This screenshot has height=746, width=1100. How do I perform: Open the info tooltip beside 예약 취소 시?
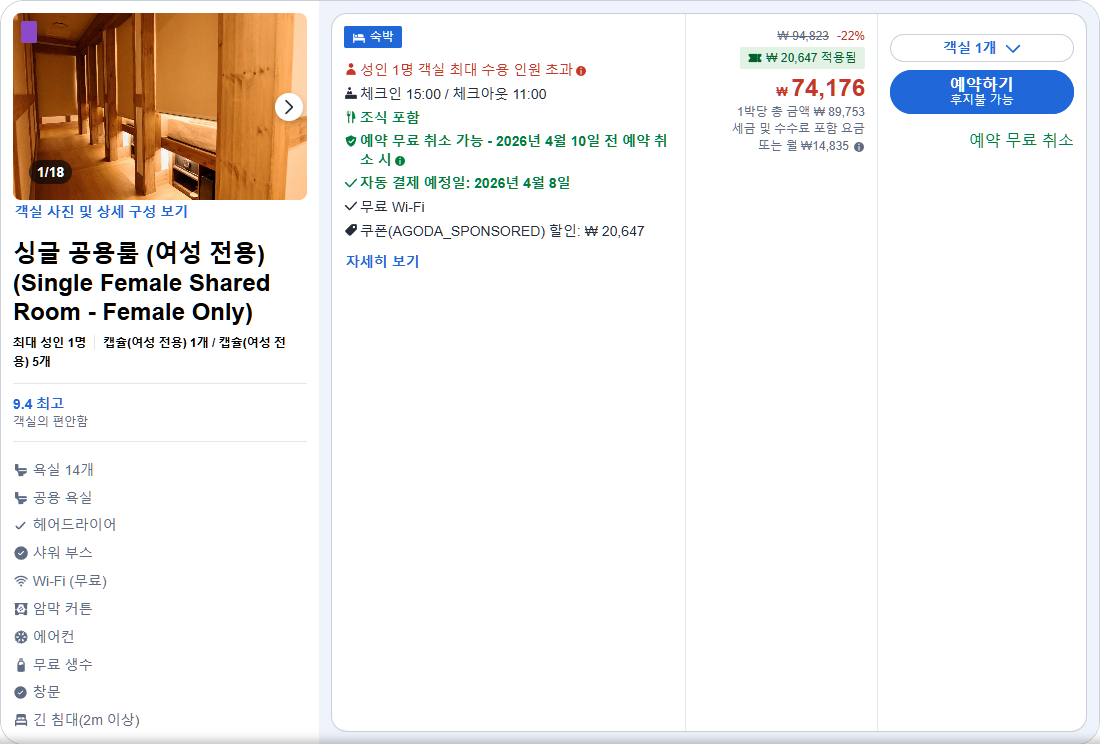pyautogui.click(x=400, y=161)
